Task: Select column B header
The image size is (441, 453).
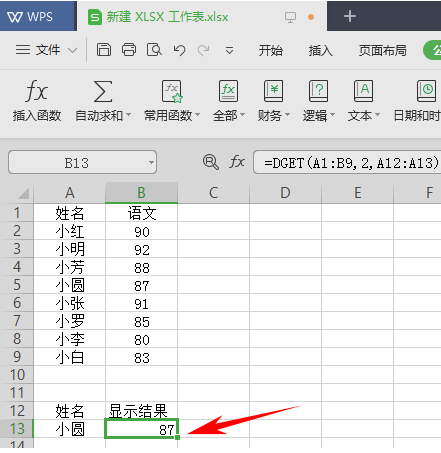Action: (x=141, y=193)
